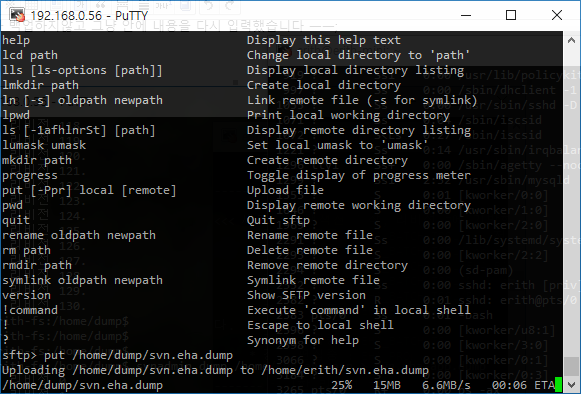Click 'mkdir path' command
Image resolution: width=581 pixels, height=394 pixels.
[37, 160]
